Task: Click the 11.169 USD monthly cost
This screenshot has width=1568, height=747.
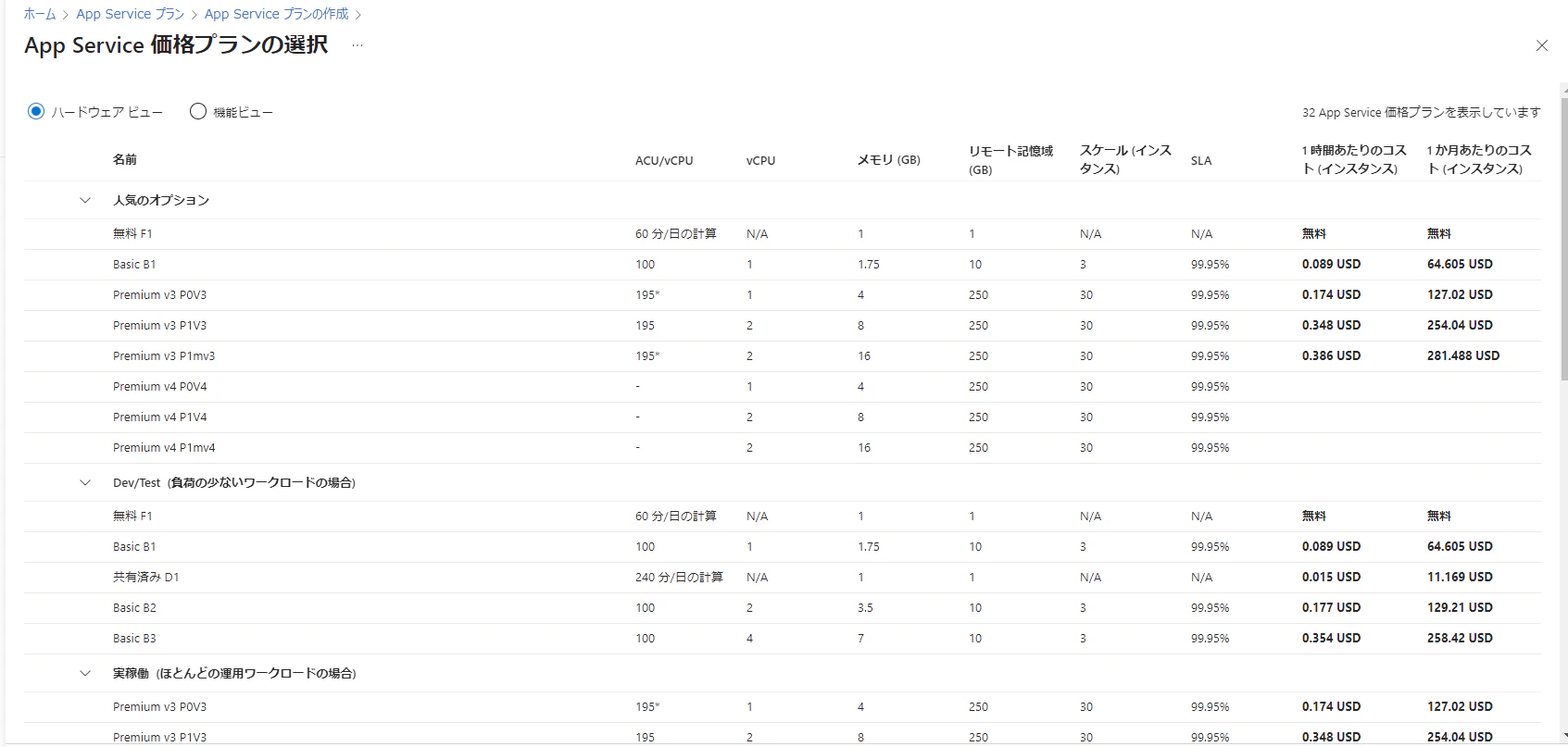Action: point(1460,578)
